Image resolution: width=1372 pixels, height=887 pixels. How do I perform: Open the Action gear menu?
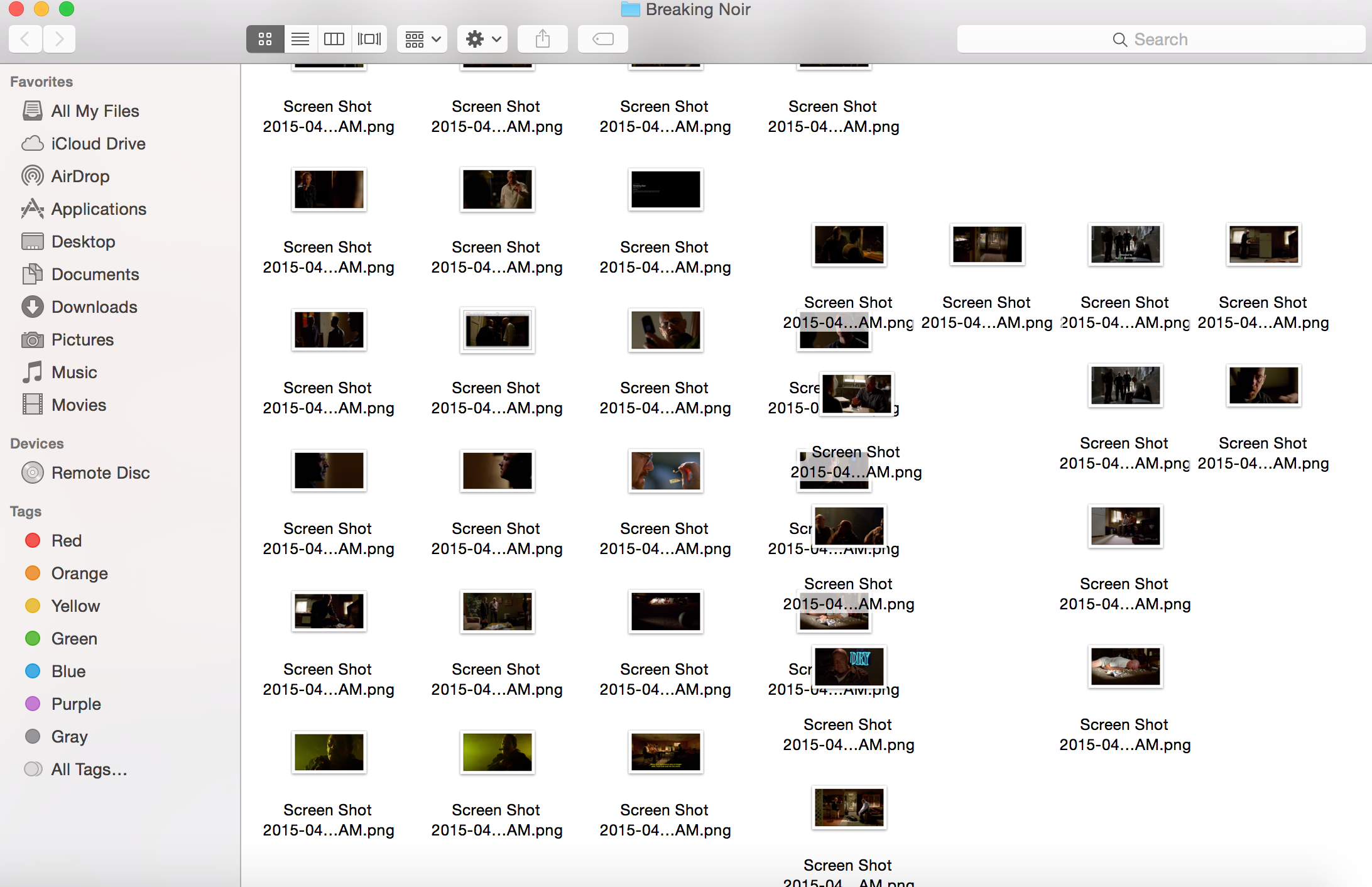(x=482, y=40)
